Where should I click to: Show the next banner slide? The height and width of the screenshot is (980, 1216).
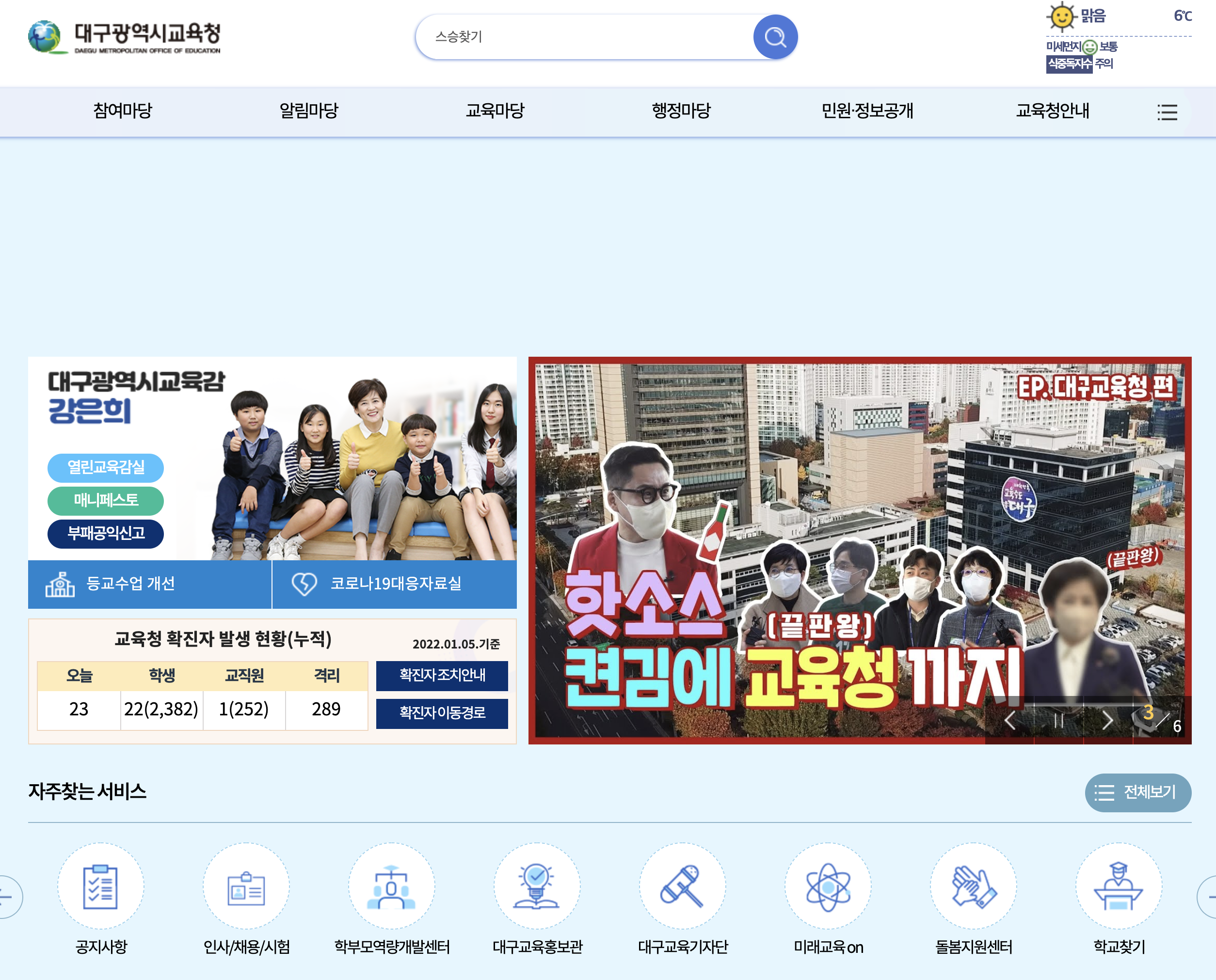pos(1107,720)
